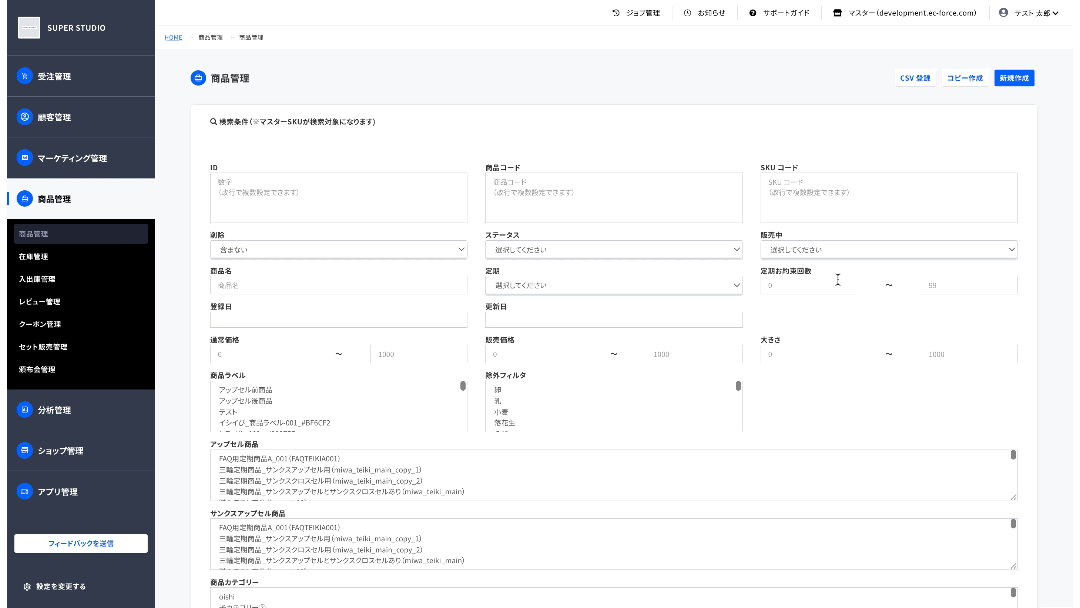The height and width of the screenshot is (608, 1080).
Task: Click the サンクスアップセル商品 list scrollbar
Action: pos(1013,524)
